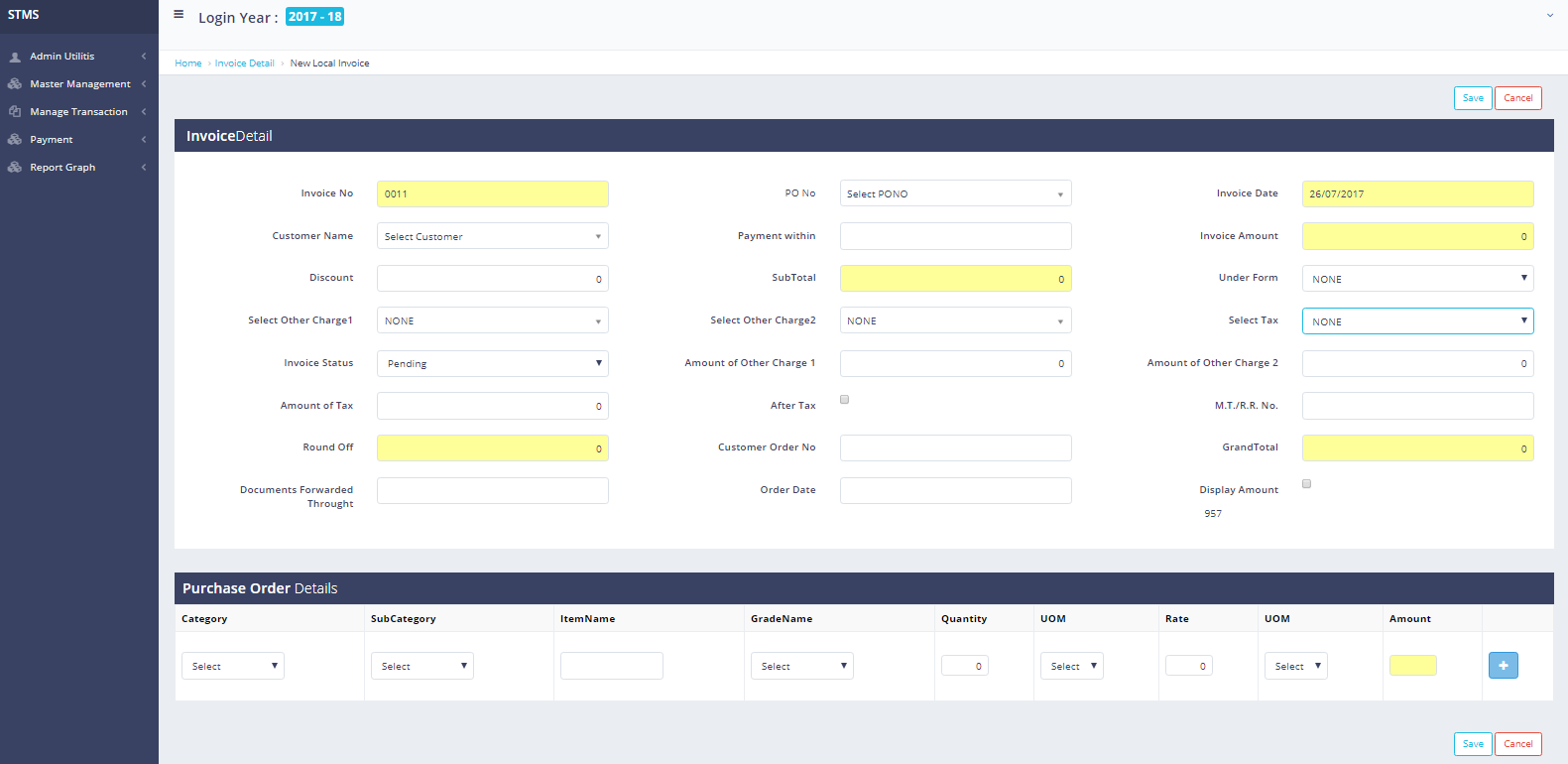Click the Admin Utilitis user icon
The height and width of the screenshot is (764, 1568).
(x=15, y=57)
